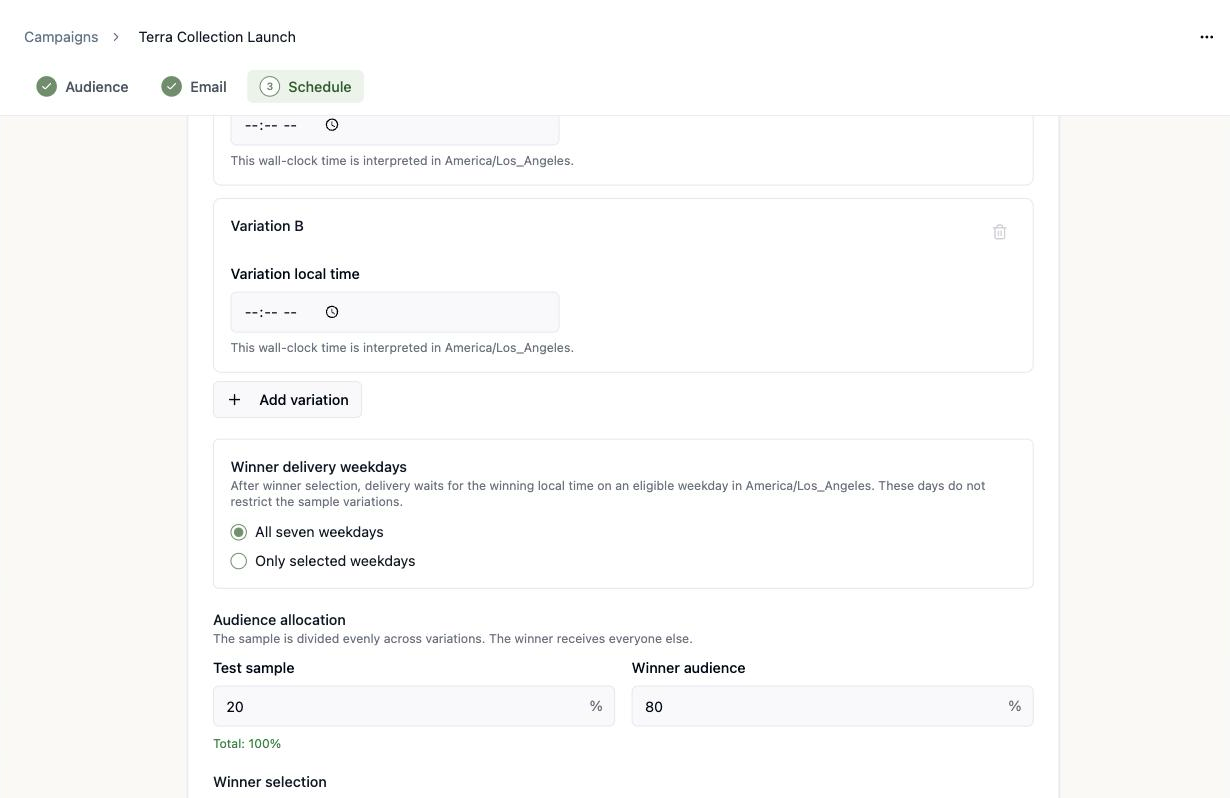Focus the Winner audience percentage field
The width and height of the screenshot is (1230, 798).
pyautogui.click(x=832, y=706)
